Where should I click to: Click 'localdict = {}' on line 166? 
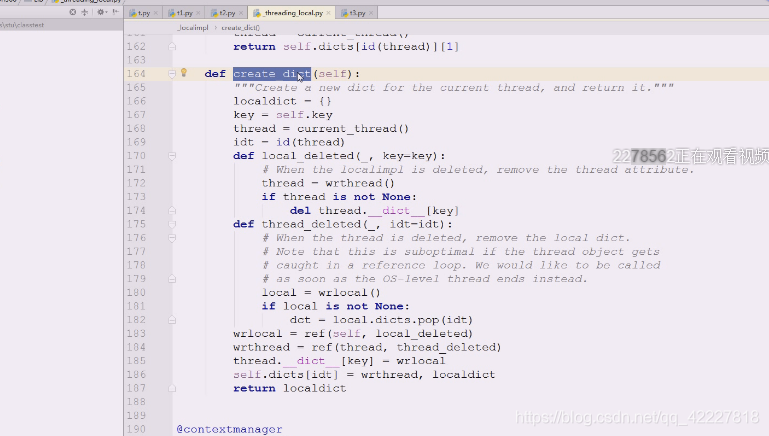click(282, 101)
